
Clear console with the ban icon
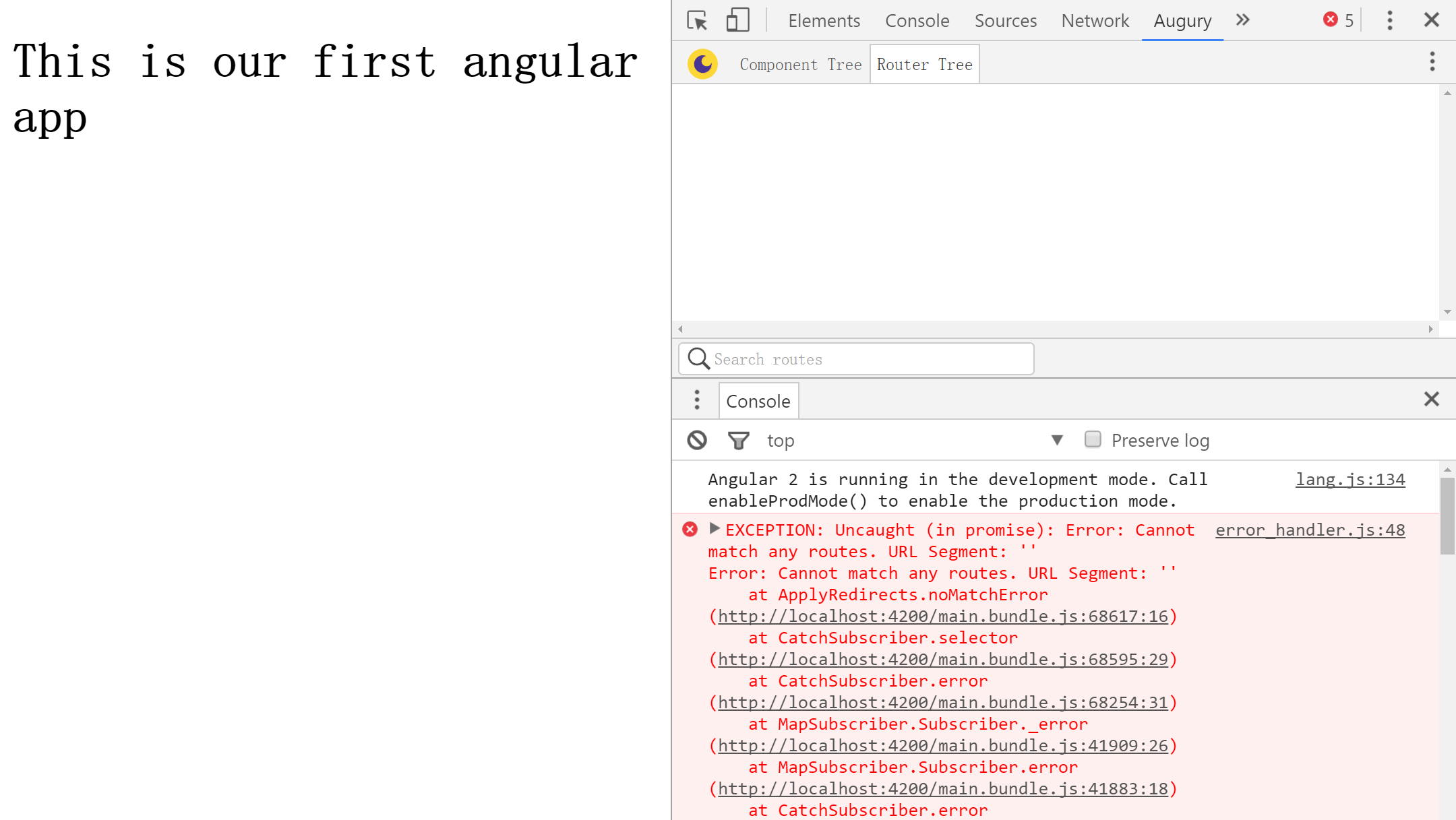[697, 440]
